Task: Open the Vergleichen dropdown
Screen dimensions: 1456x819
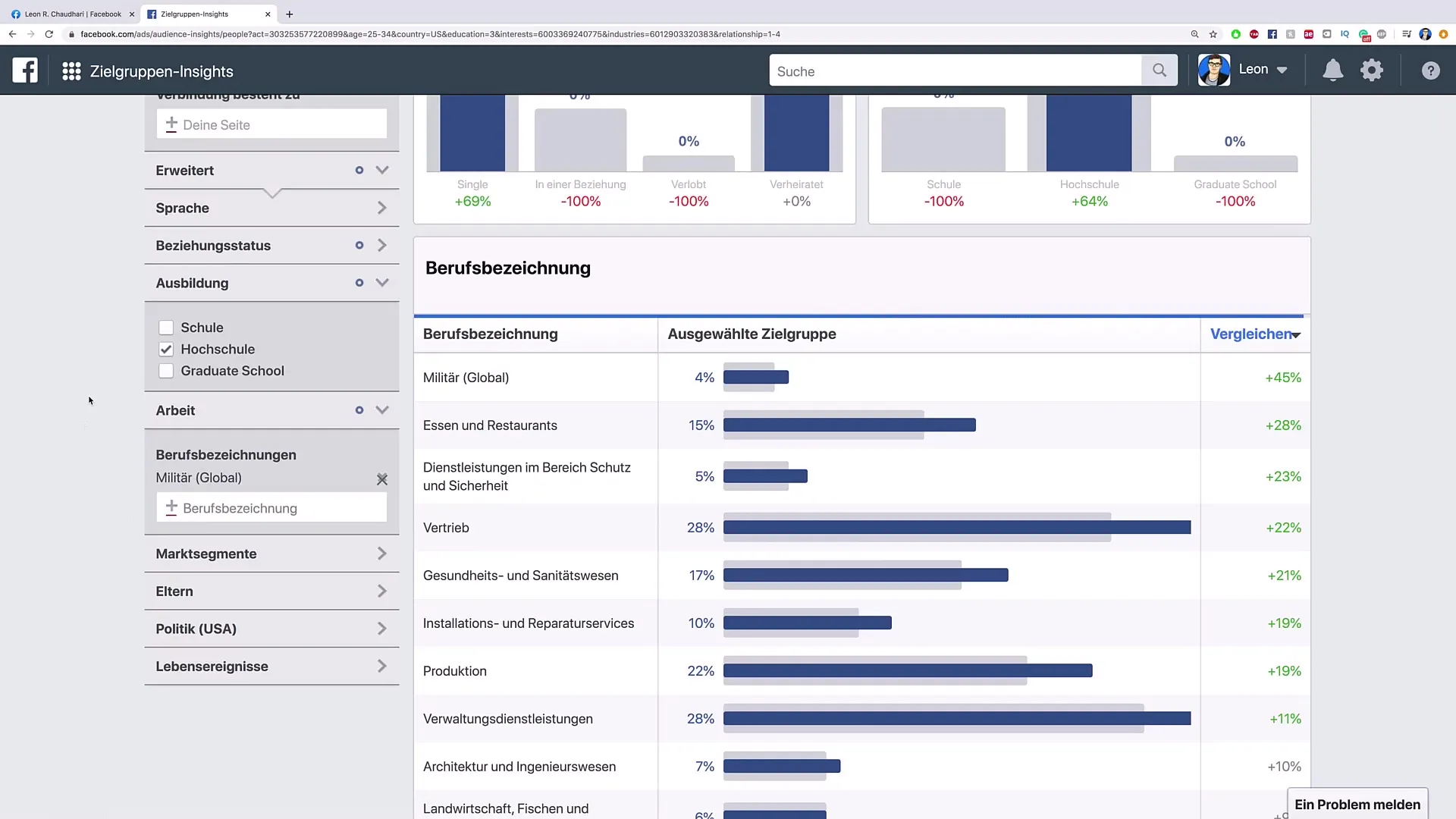Action: [1255, 334]
